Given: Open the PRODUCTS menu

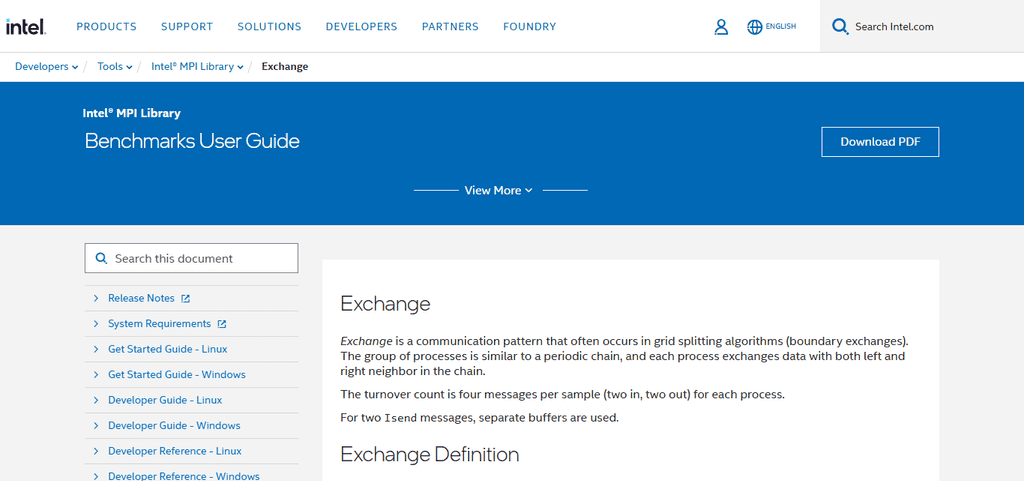Looking at the screenshot, I should point(106,27).
